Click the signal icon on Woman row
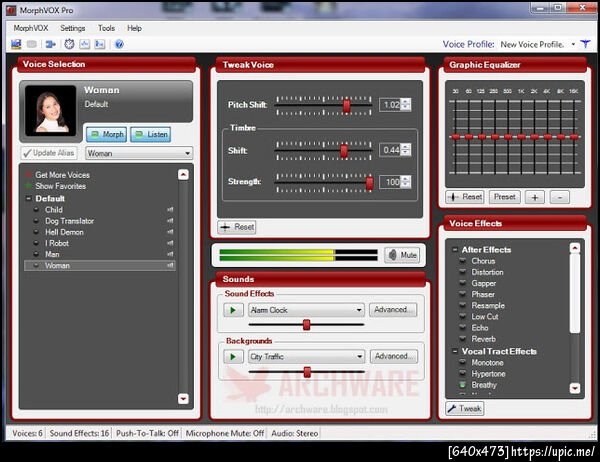 170,265
